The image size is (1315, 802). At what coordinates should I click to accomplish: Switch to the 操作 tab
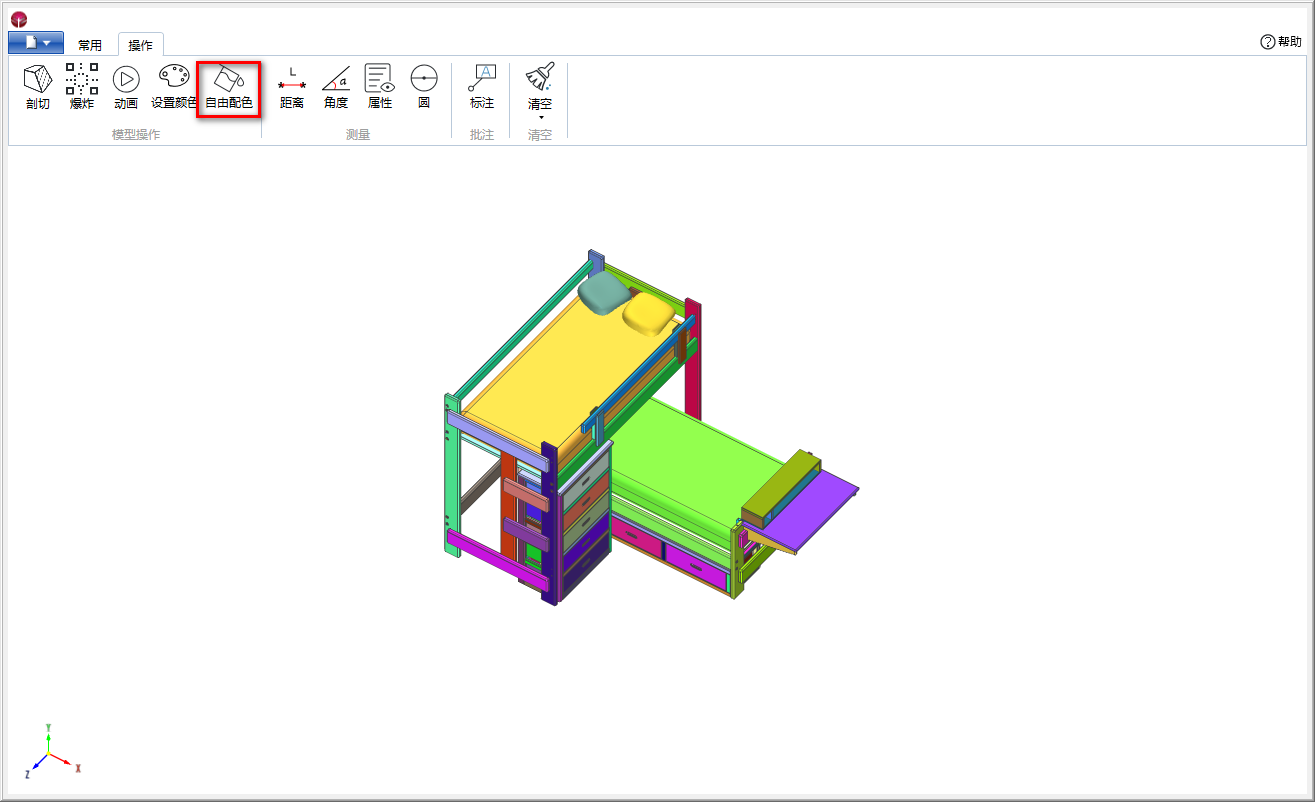tap(141, 45)
